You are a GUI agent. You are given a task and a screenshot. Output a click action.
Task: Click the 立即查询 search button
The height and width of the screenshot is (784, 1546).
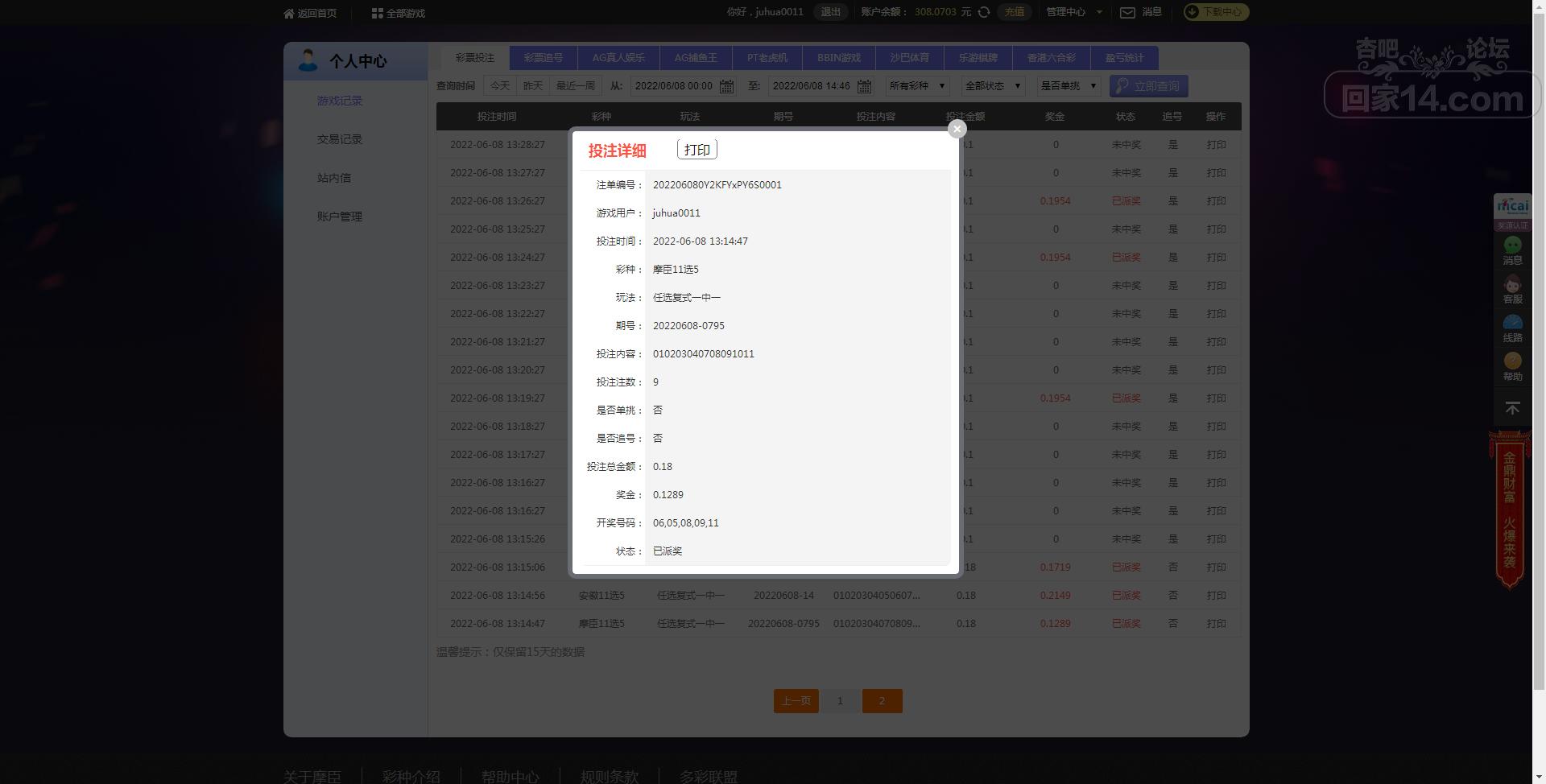point(1149,86)
